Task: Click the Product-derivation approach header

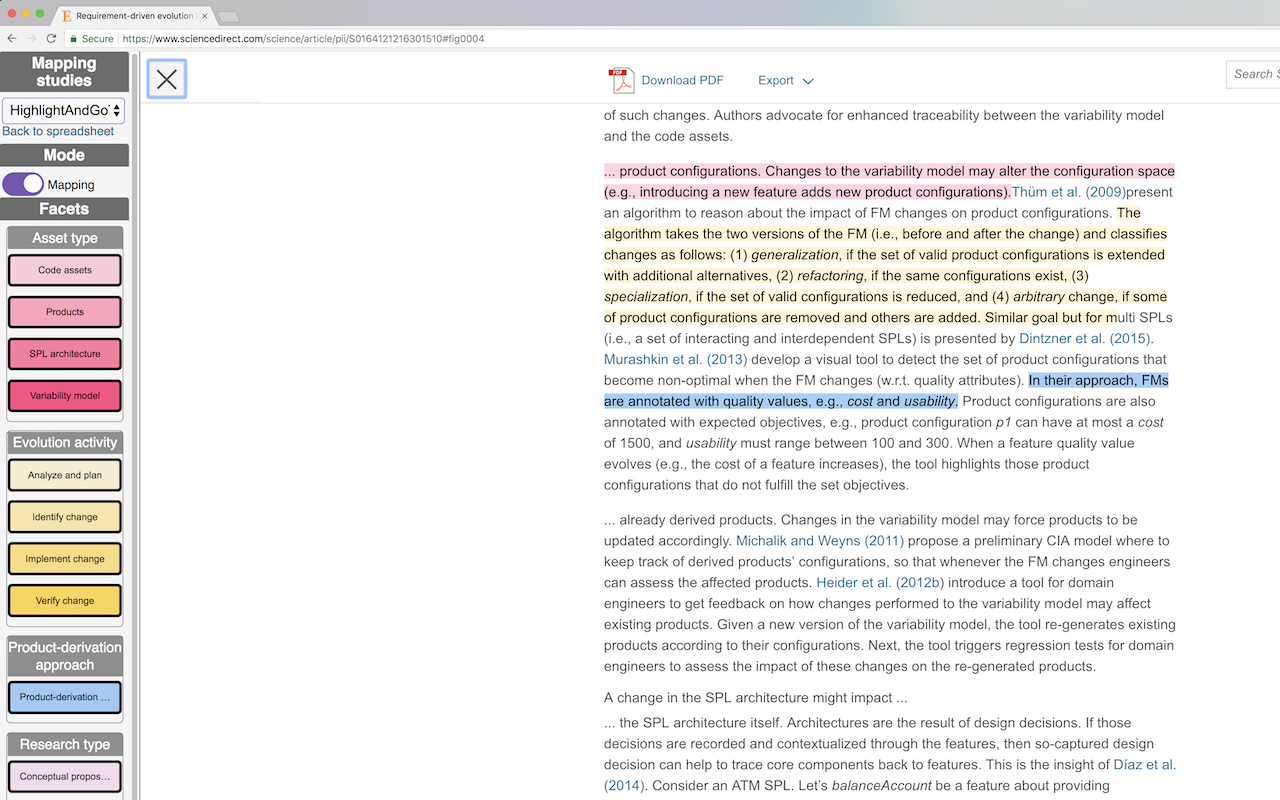Action: click(x=65, y=656)
